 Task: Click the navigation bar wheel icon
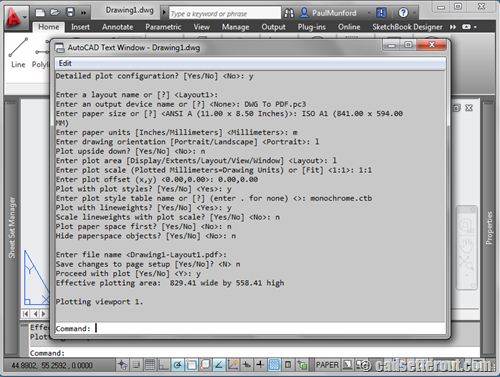point(466,226)
